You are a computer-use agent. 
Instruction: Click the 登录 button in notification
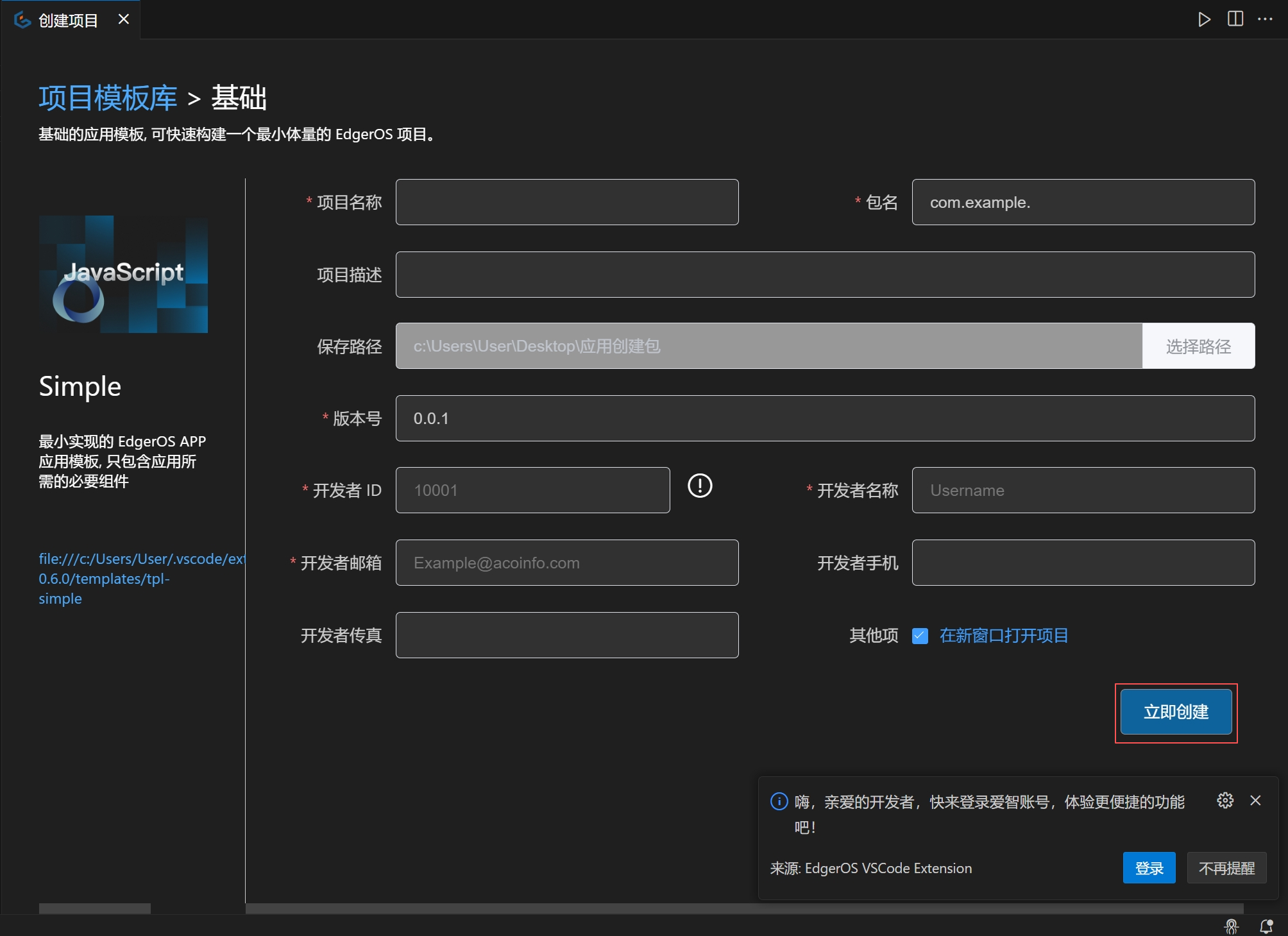click(1149, 868)
